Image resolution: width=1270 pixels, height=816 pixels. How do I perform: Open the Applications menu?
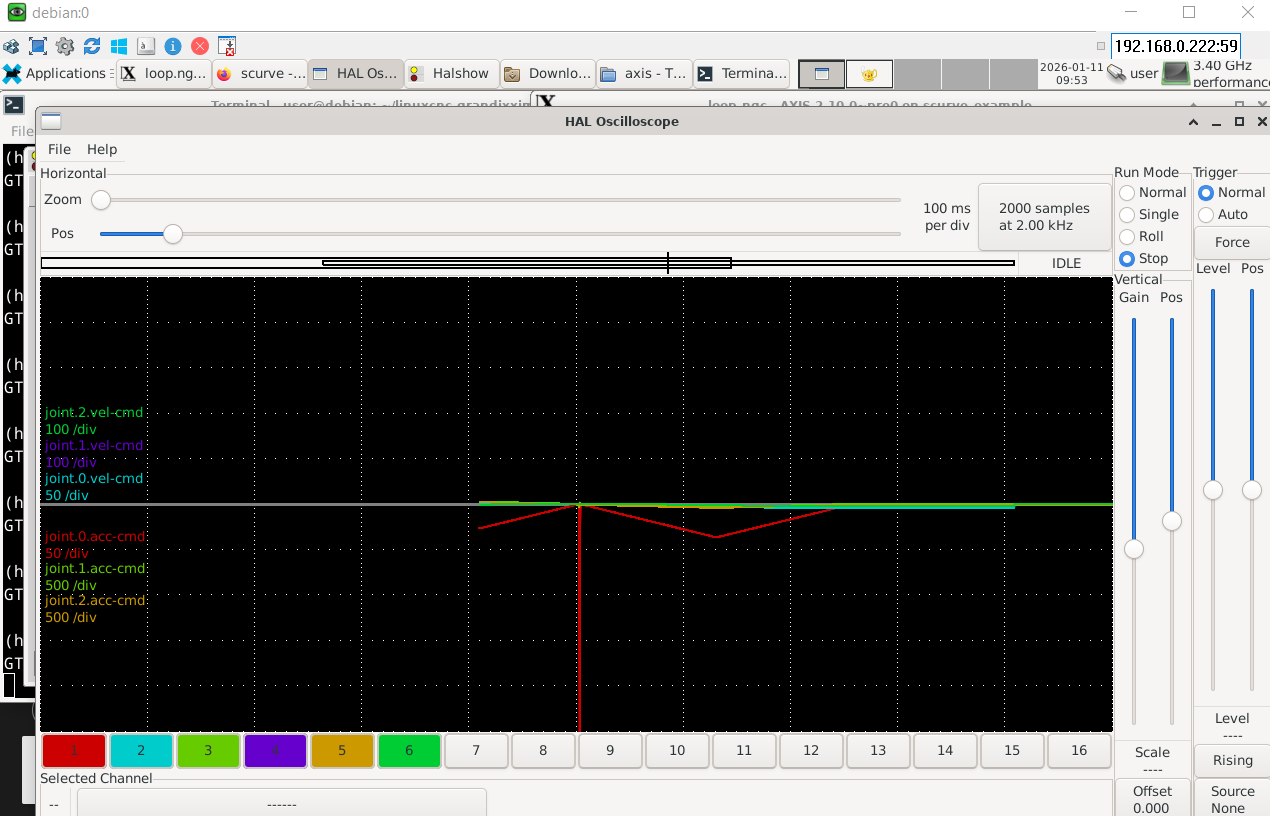55,73
